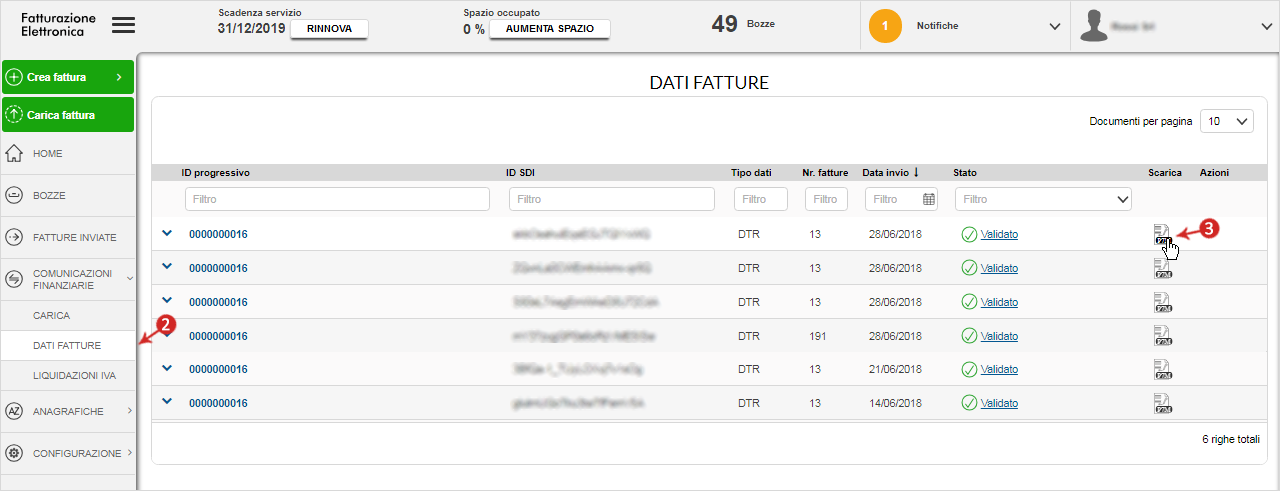Click the ANAGRAFICHE AZ icon

(x=14, y=411)
